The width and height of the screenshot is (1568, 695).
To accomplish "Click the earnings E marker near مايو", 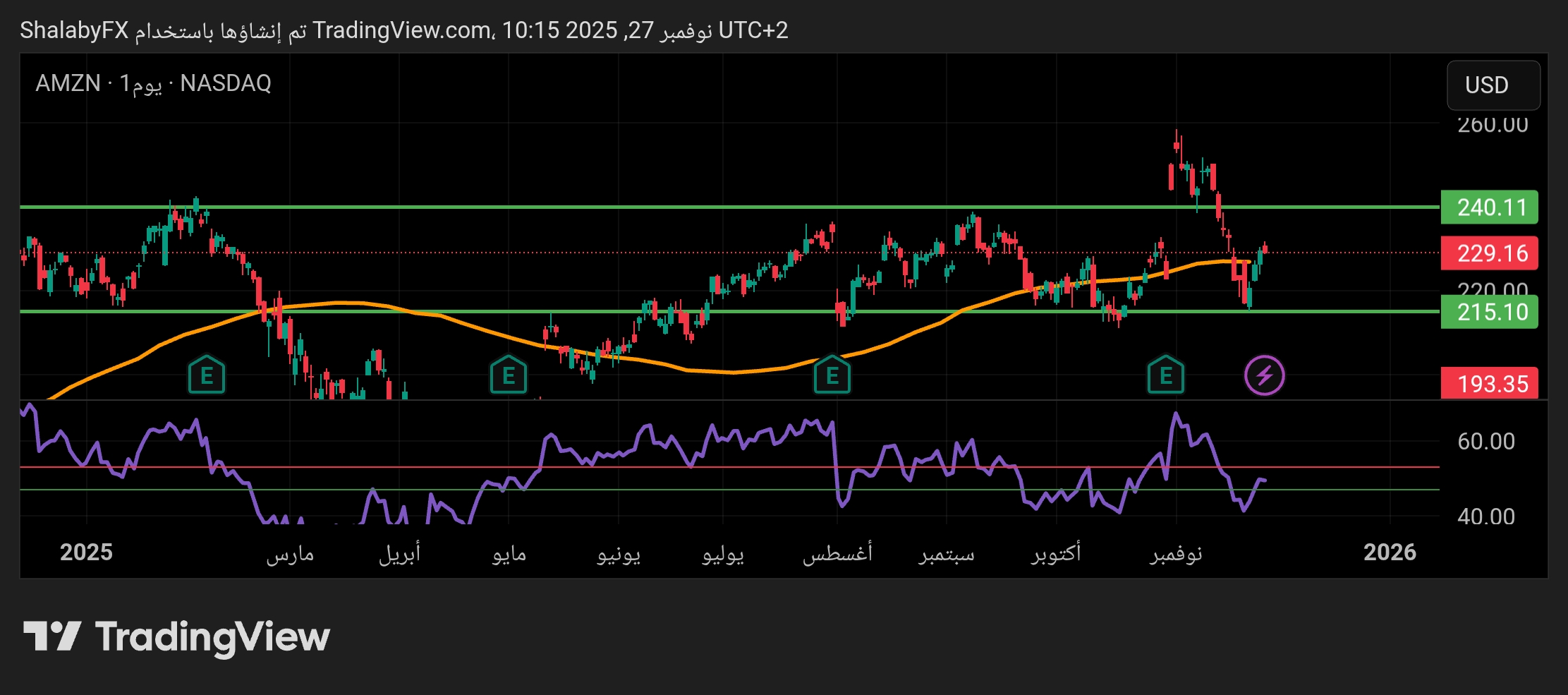I will point(509,375).
